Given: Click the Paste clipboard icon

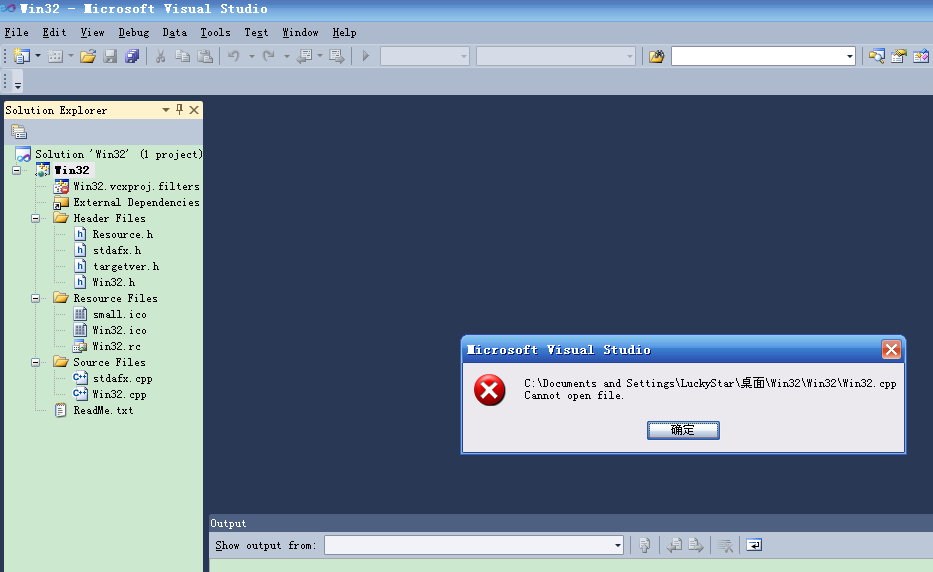Looking at the screenshot, I should (x=205, y=57).
